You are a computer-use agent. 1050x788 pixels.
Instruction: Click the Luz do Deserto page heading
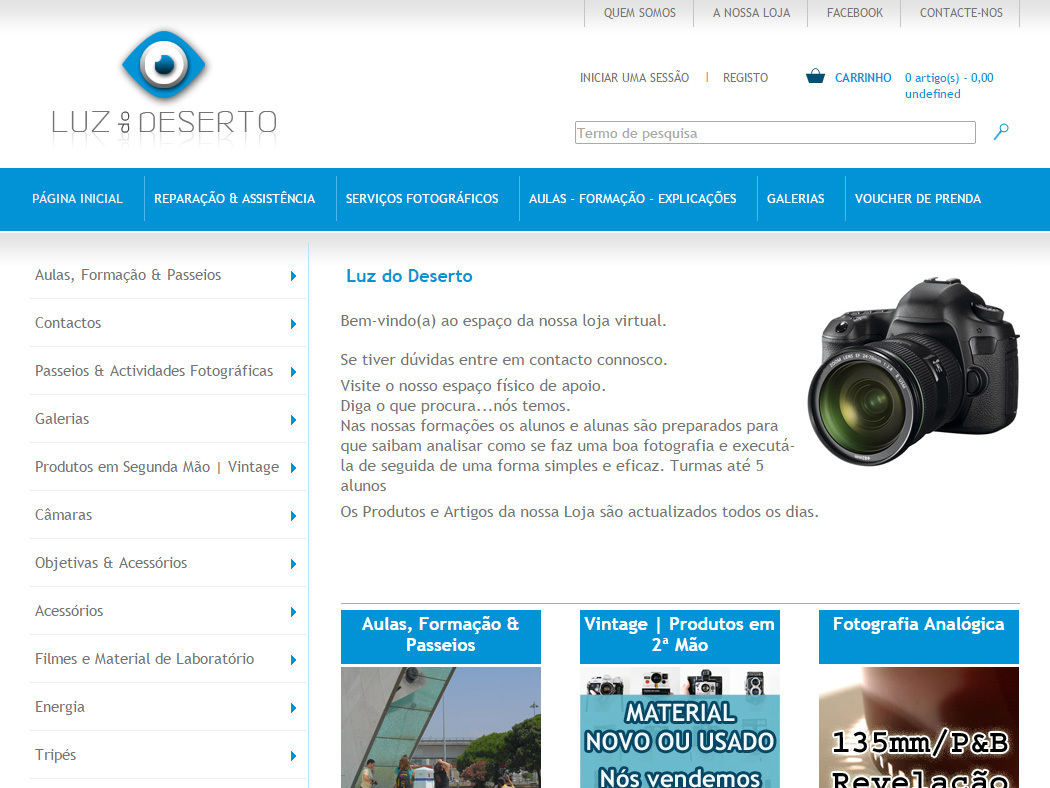(x=409, y=276)
